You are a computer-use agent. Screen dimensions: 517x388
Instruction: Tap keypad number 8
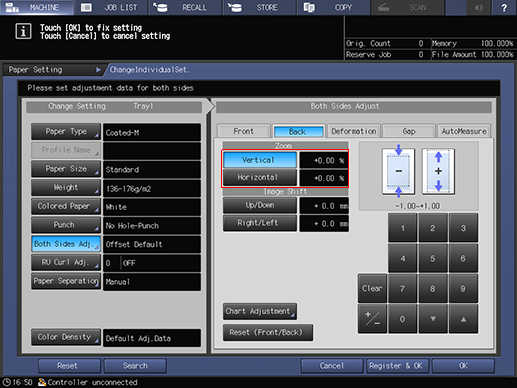(x=432, y=289)
